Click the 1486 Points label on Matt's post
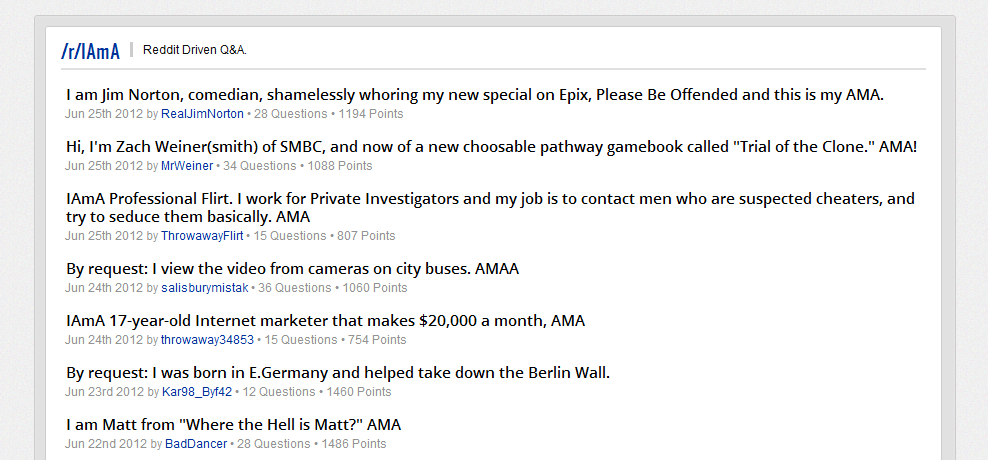The height and width of the screenshot is (460, 988). [353, 444]
